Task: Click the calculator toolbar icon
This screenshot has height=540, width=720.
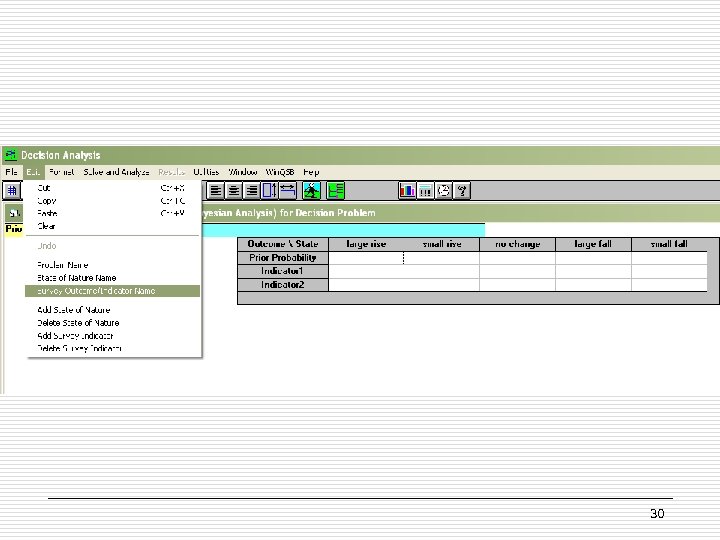Action: (426, 191)
